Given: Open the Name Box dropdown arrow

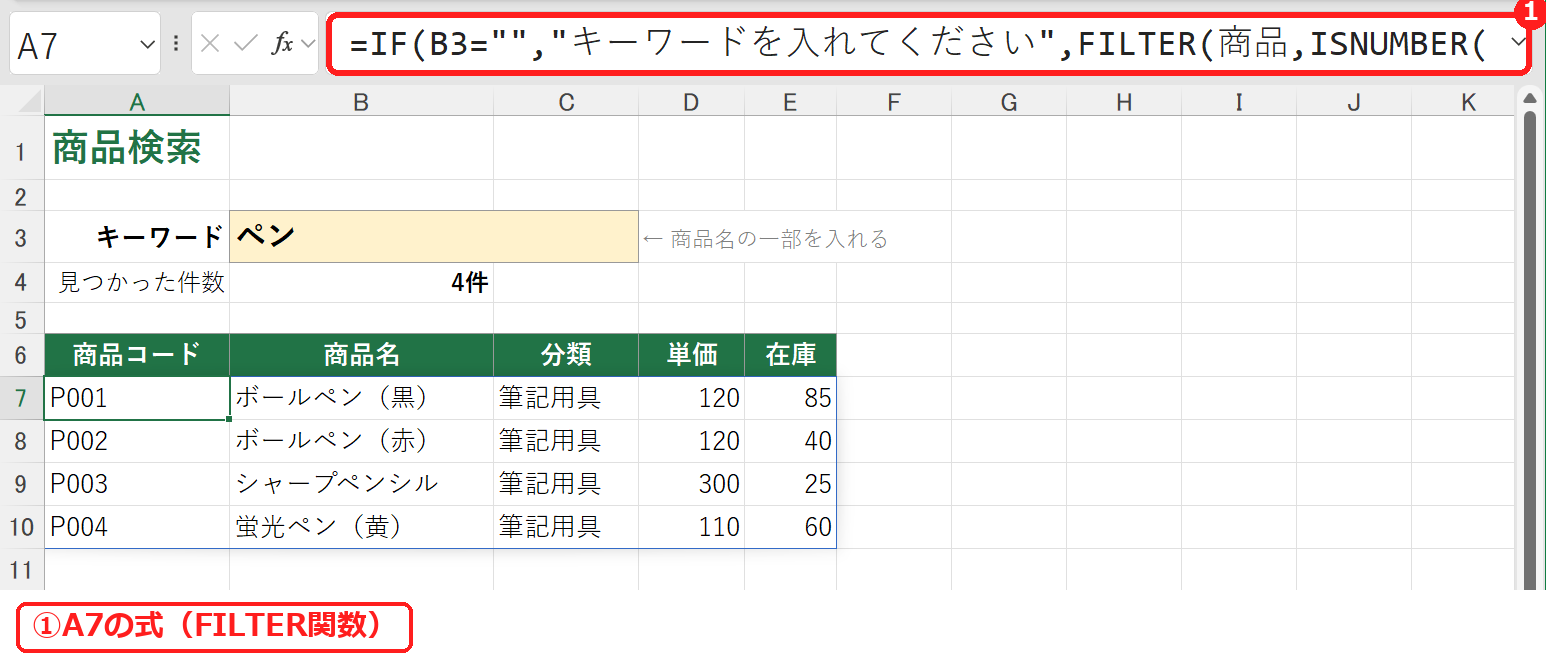Looking at the screenshot, I should pyautogui.click(x=147, y=44).
